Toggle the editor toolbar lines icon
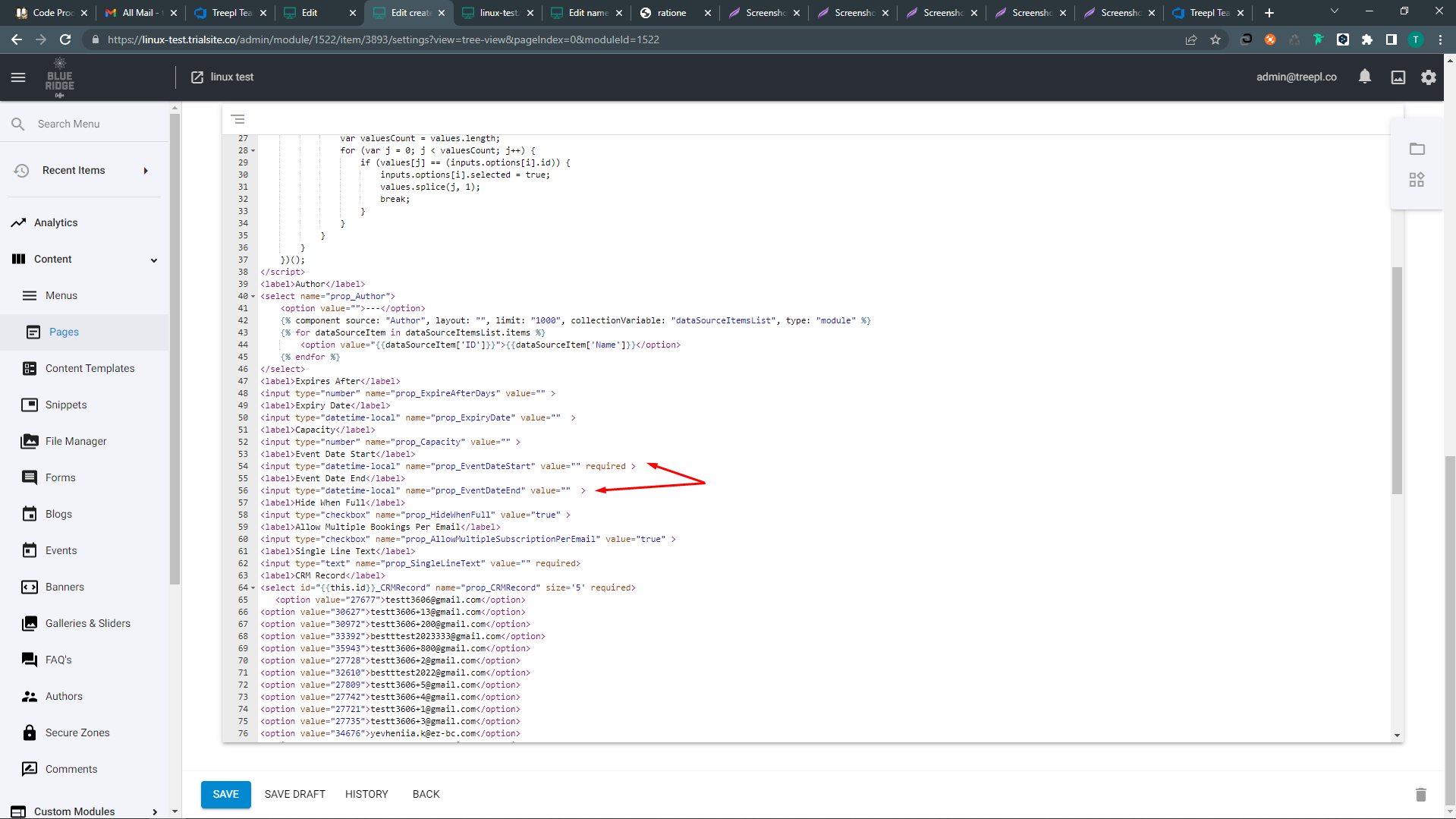 tap(238, 119)
